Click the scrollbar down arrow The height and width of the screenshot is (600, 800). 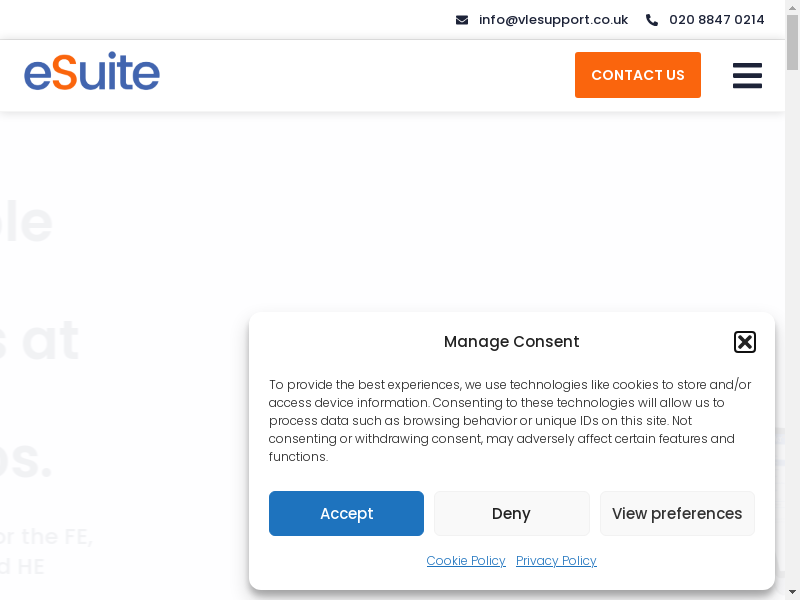(x=793, y=592)
